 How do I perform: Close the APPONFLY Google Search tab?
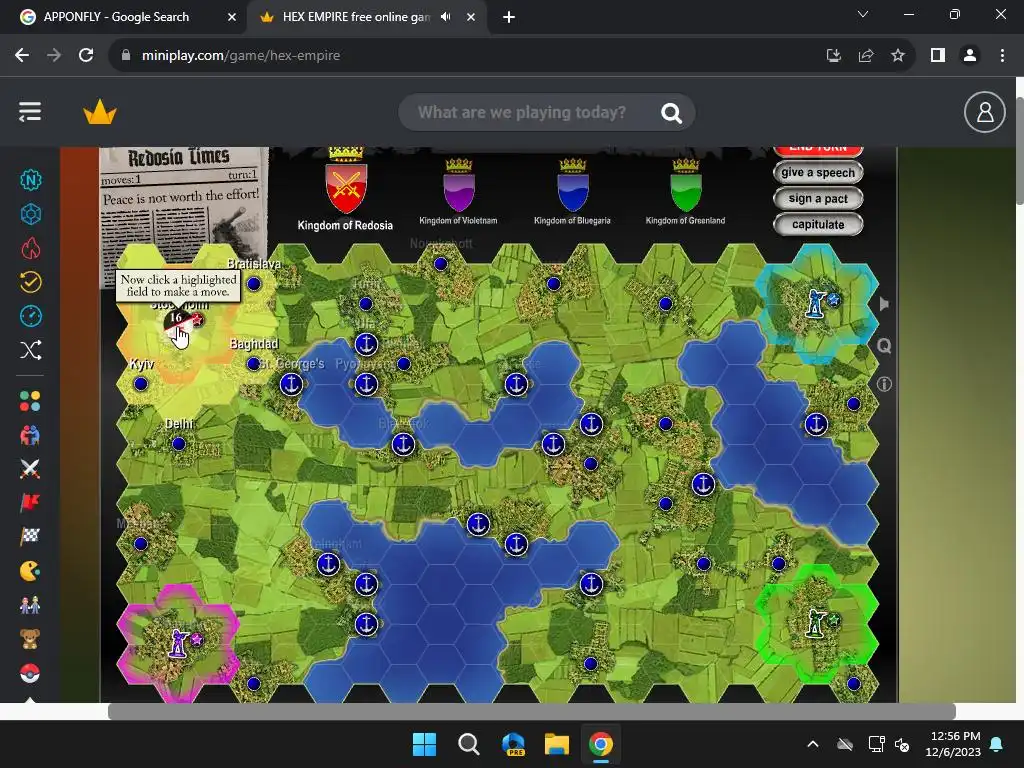[231, 17]
